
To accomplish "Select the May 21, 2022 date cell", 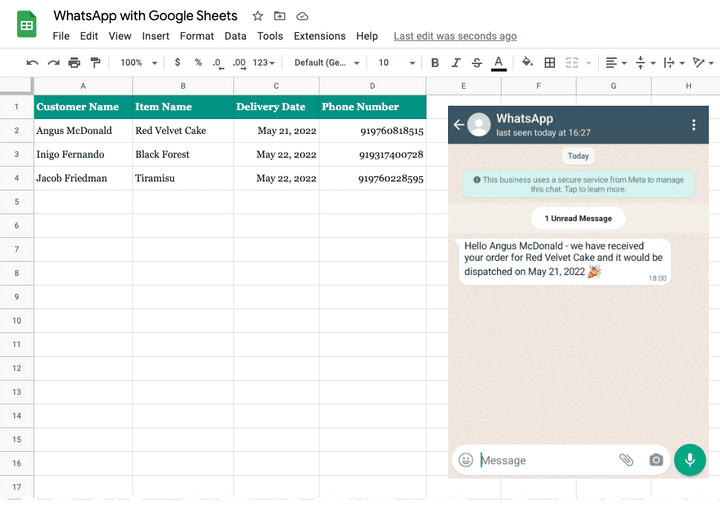I will pyautogui.click(x=276, y=131).
